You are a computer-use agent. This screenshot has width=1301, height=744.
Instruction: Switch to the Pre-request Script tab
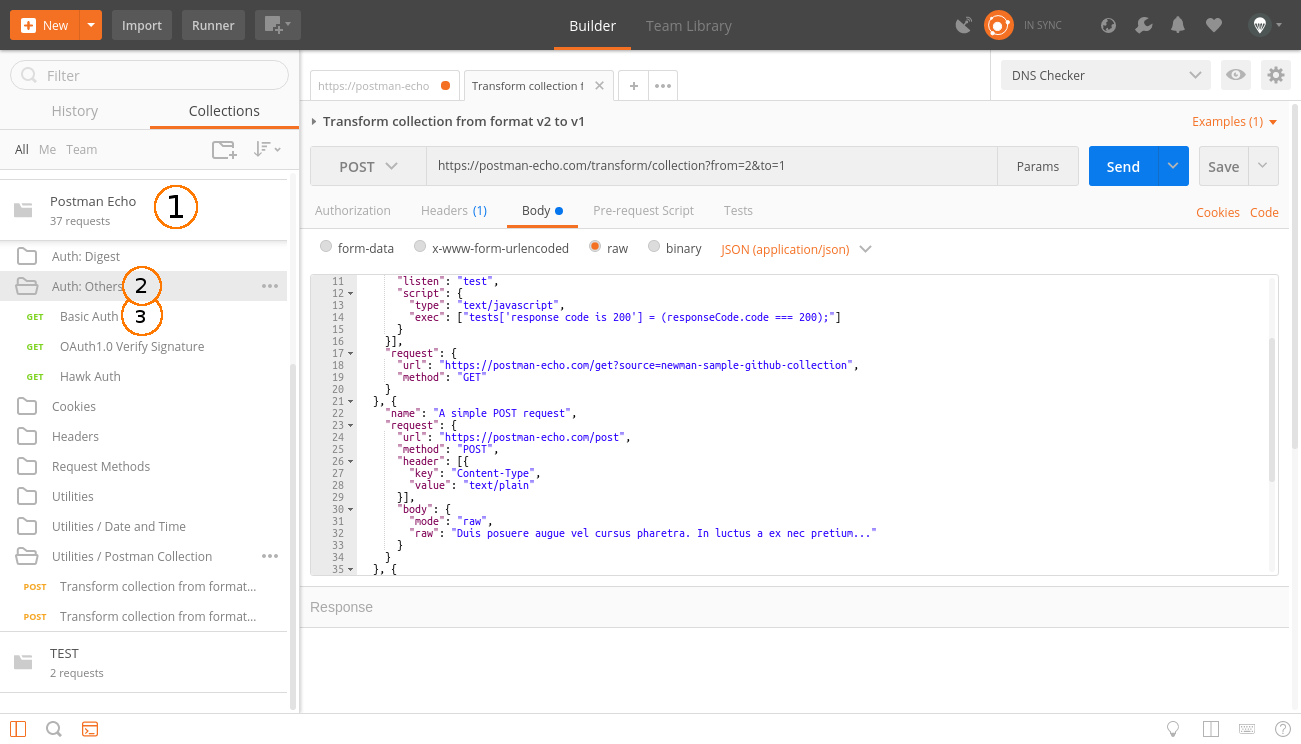(x=643, y=210)
